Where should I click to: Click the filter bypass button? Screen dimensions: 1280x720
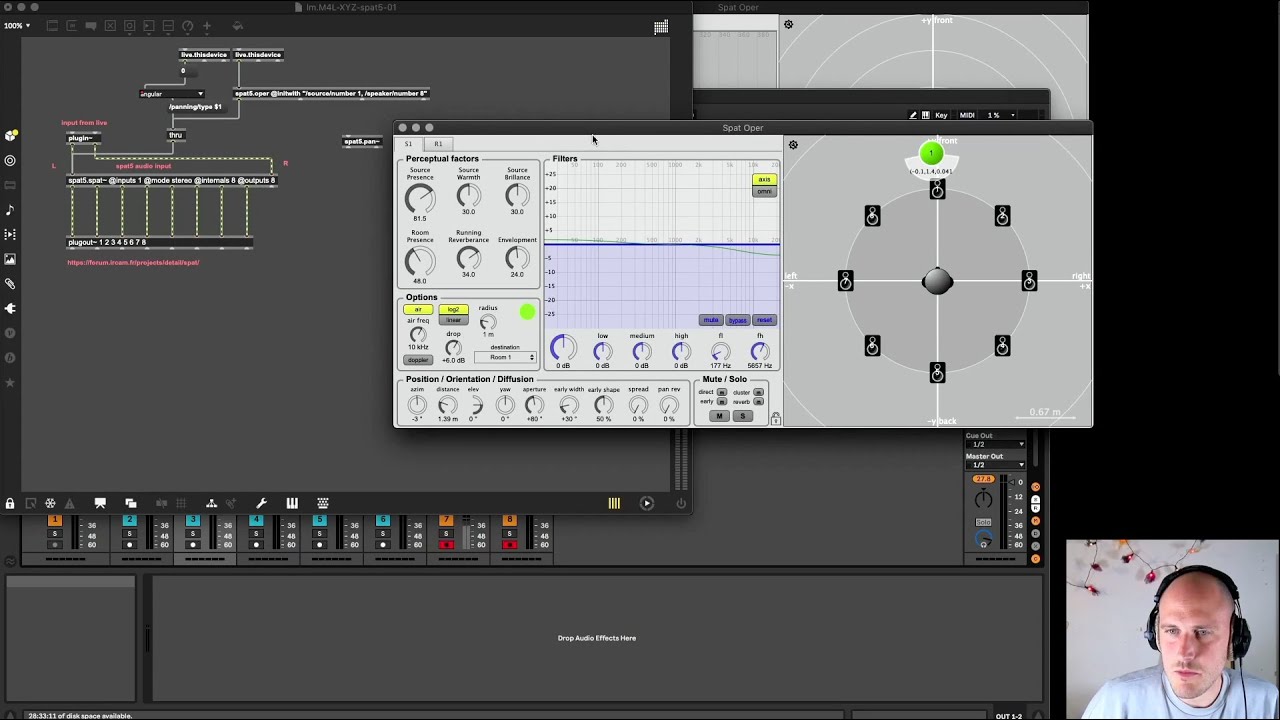(x=737, y=320)
